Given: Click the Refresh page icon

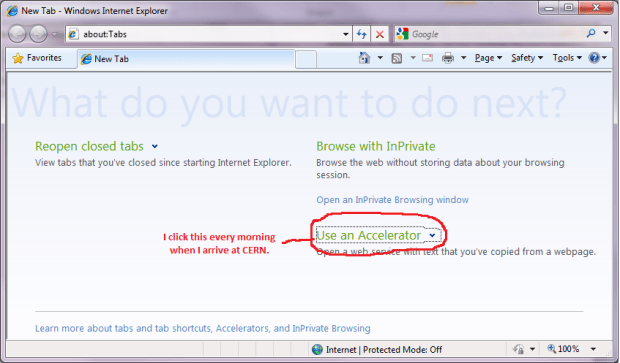Looking at the screenshot, I should pyautogui.click(x=362, y=34).
